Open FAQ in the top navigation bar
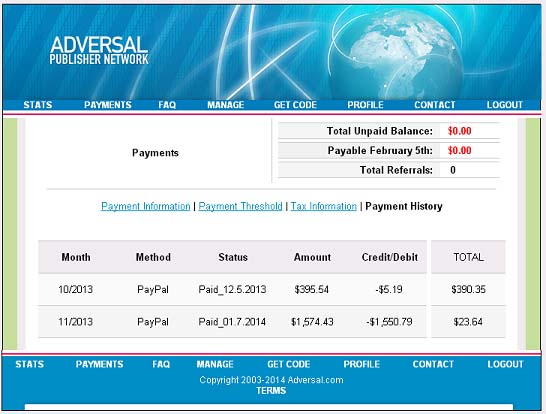This screenshot has height=414, width=546. (x=167, y=105)
